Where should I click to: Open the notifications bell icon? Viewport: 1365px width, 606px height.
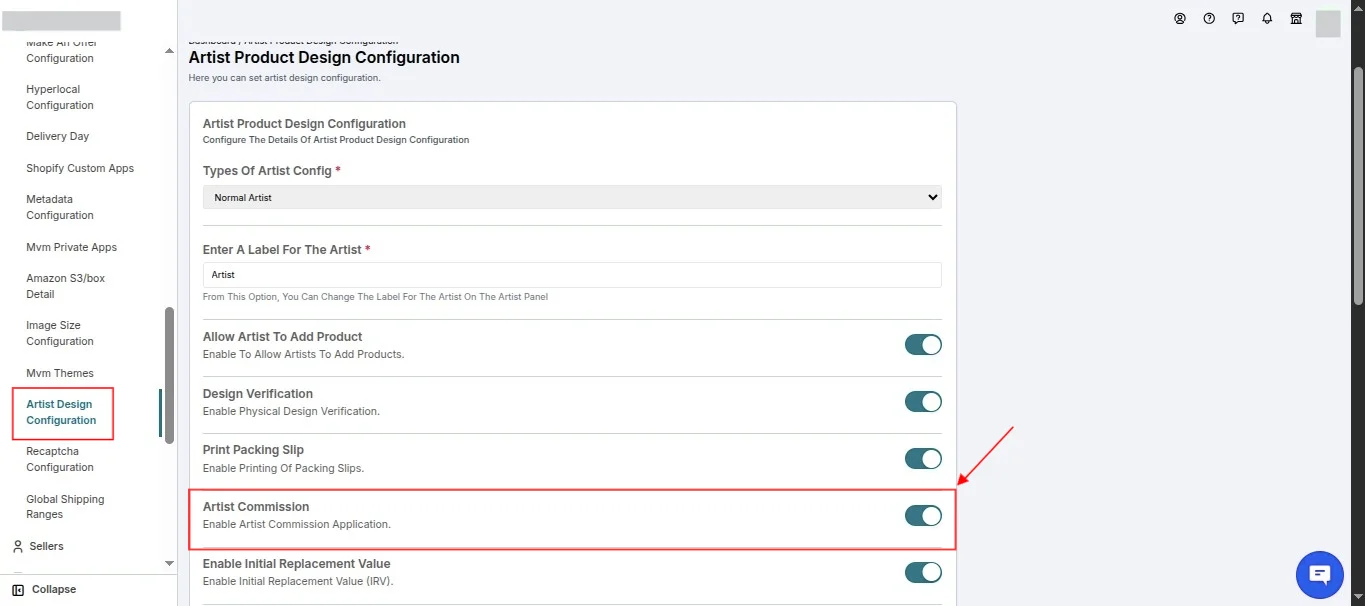[x=1267, y=18]
